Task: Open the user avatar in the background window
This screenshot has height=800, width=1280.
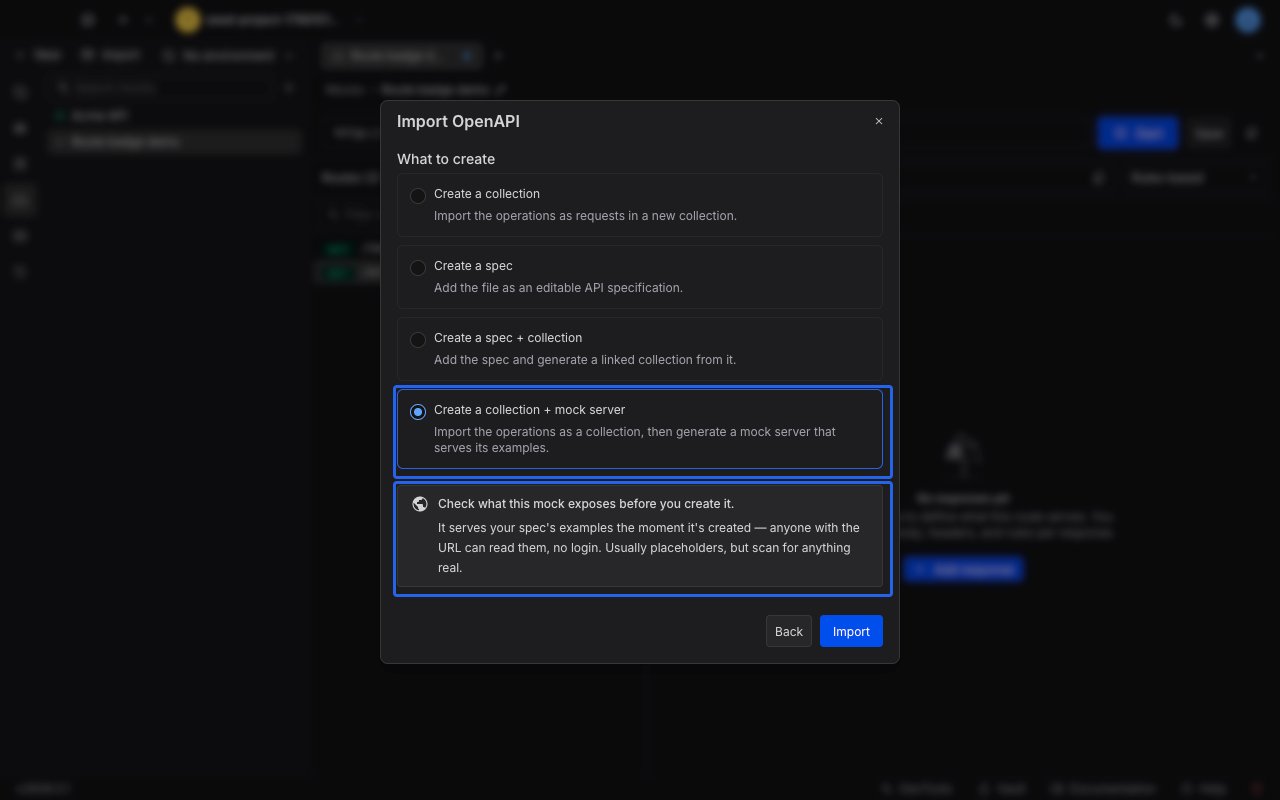Action: (x=1247, y=20)
